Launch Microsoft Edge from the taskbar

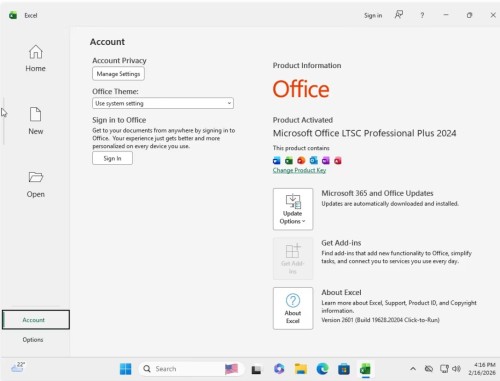click(x=322, y=369)
